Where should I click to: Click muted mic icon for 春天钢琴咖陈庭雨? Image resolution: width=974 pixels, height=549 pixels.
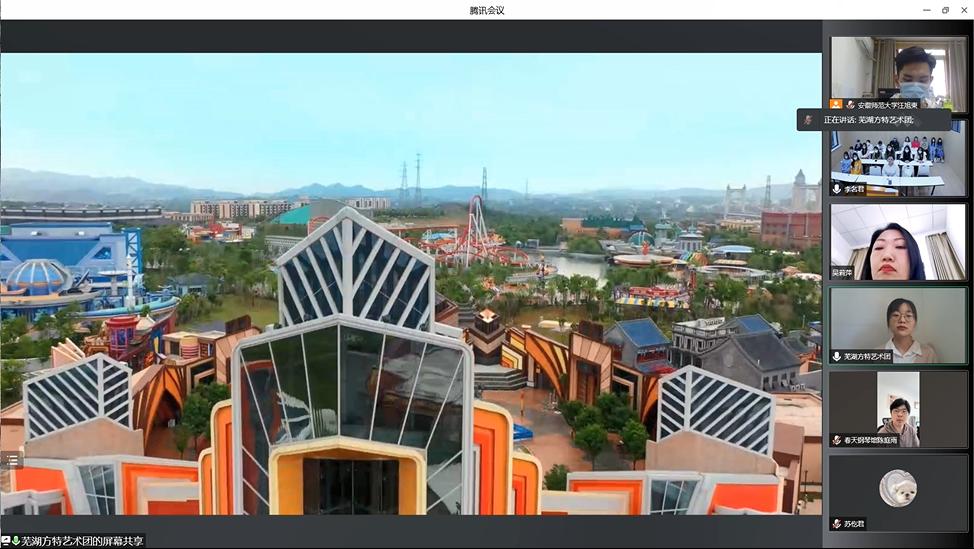pos(837,440)
